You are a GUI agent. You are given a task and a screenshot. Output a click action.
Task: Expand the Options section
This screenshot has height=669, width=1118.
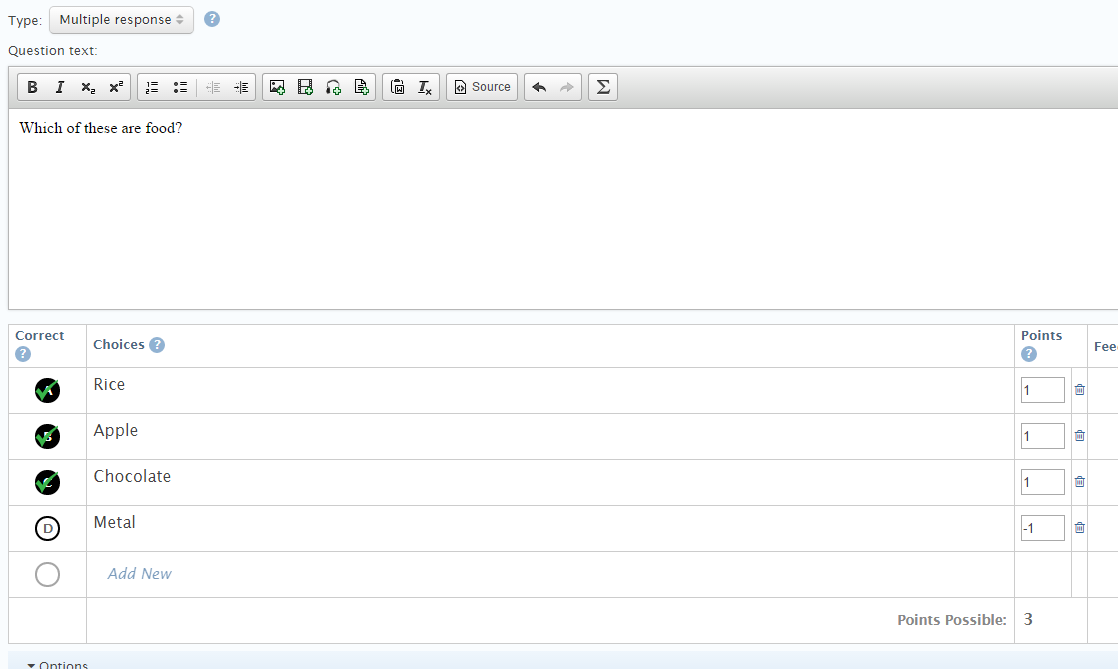click(58, 664)
